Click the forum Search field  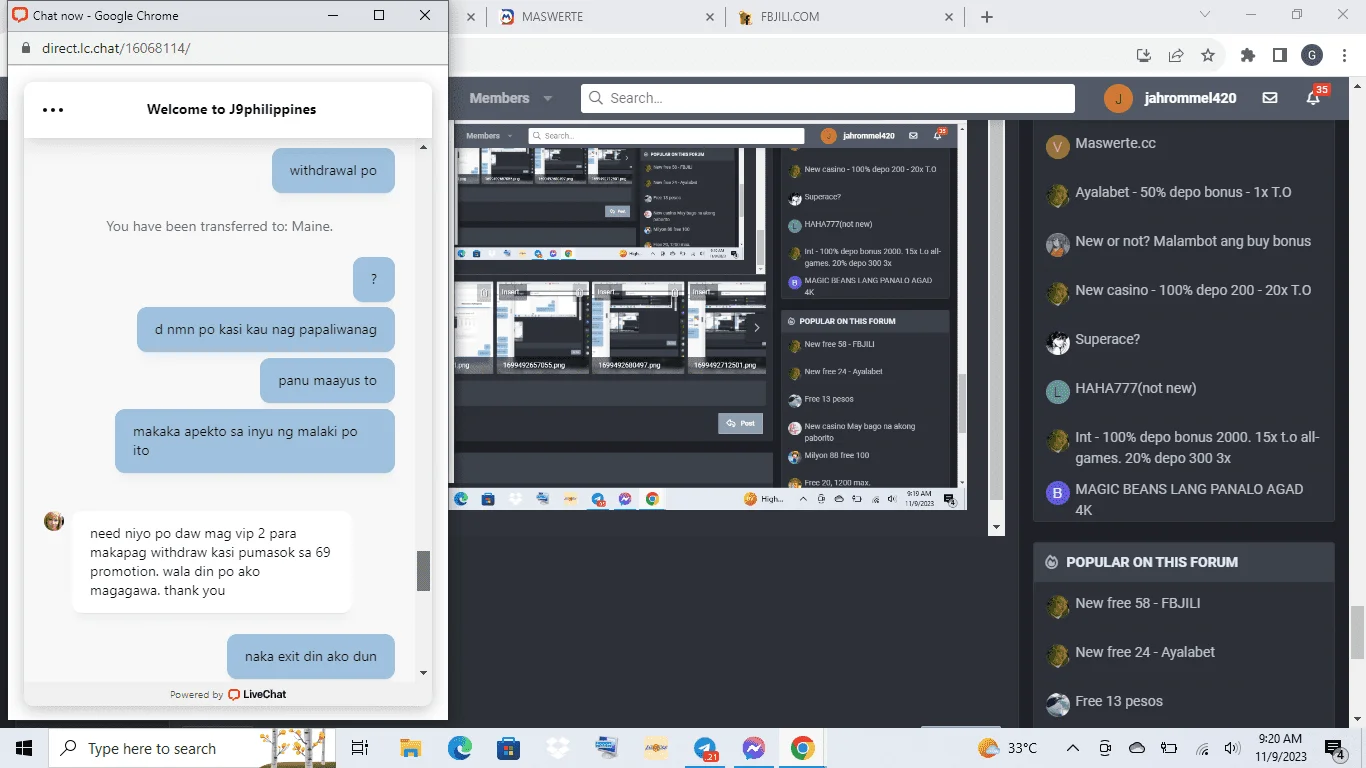[x=828, y=98]
